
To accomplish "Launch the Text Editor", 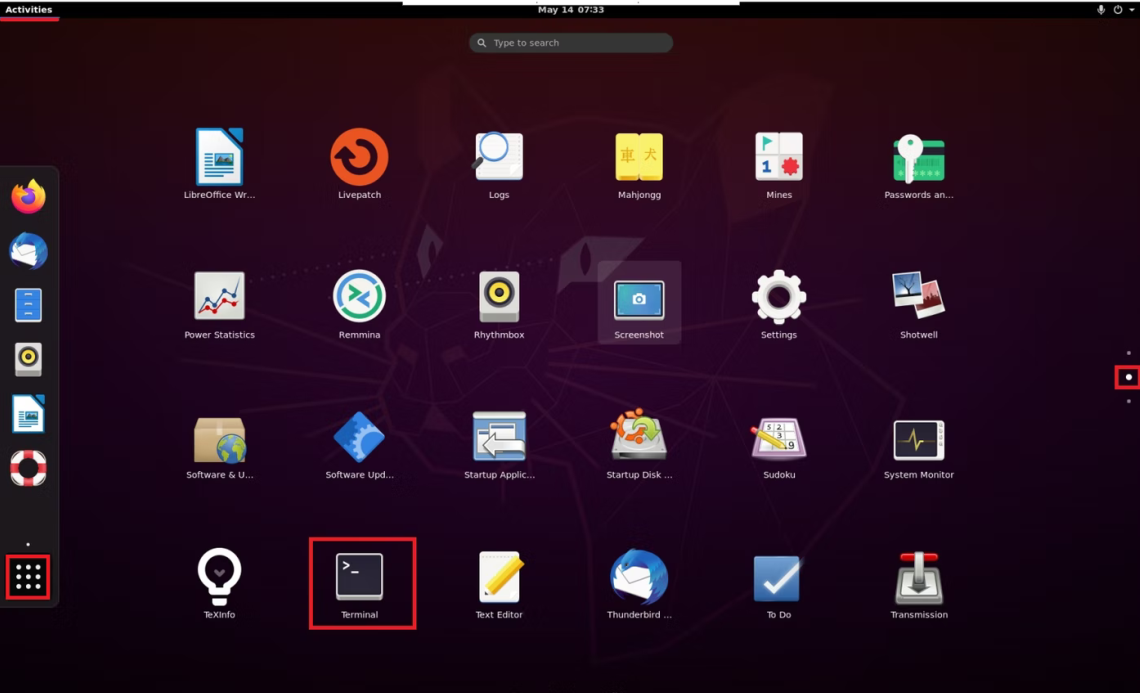I will (499, 584).
